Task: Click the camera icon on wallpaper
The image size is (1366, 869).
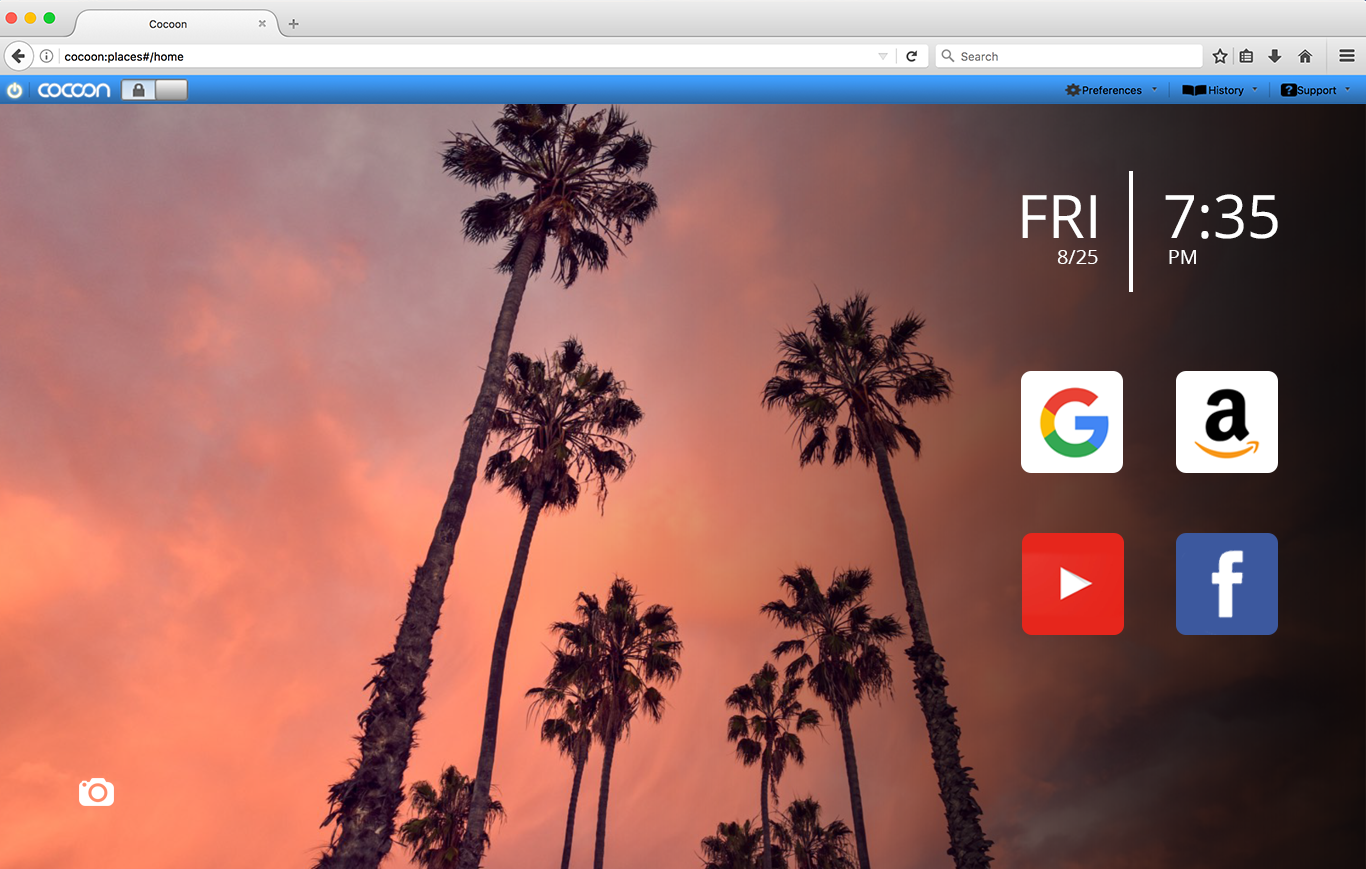Action: click(x=96, y=792)
